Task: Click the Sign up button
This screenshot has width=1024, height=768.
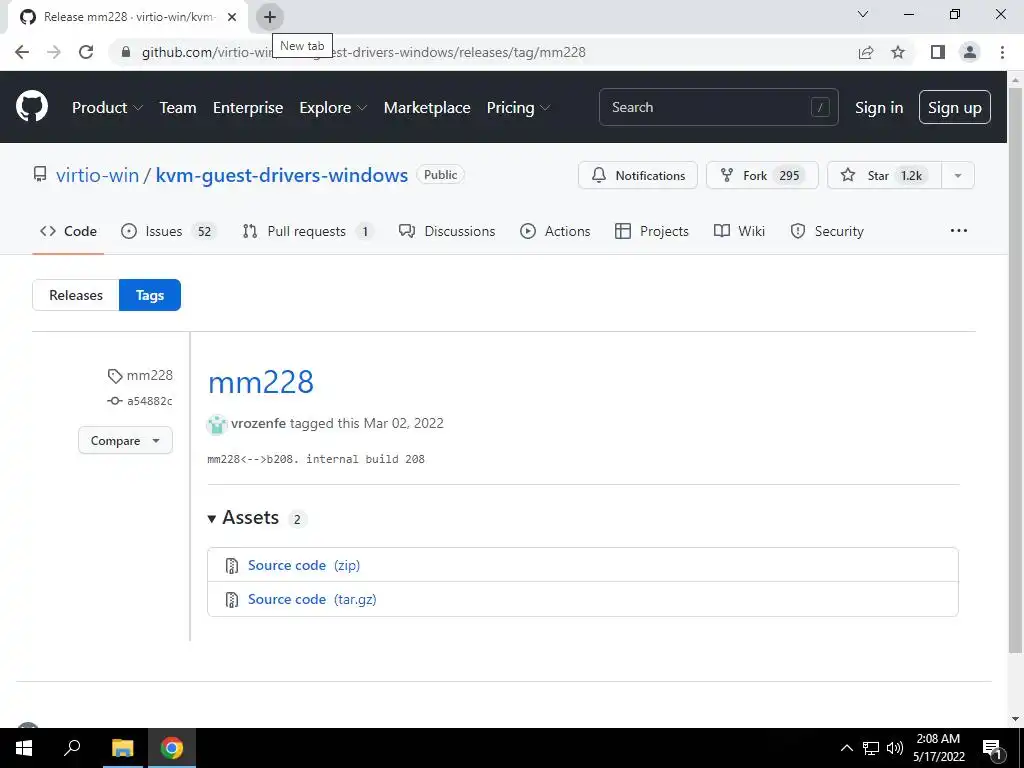Action: (x=955, y=108)
